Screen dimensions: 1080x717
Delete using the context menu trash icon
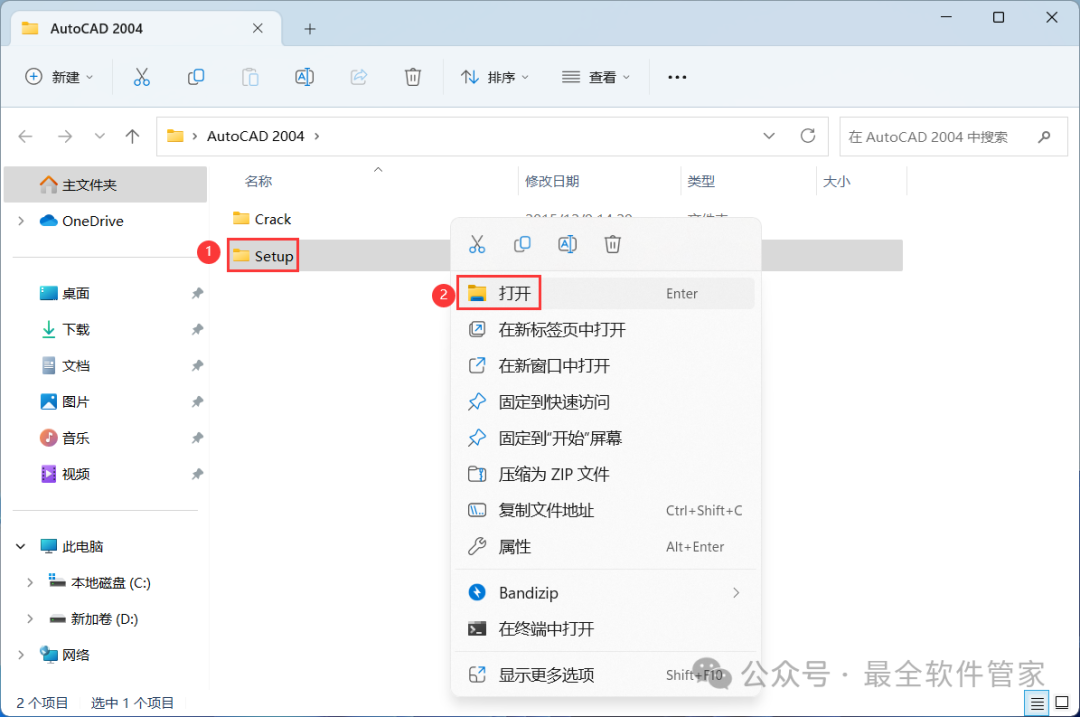(612, 244)
